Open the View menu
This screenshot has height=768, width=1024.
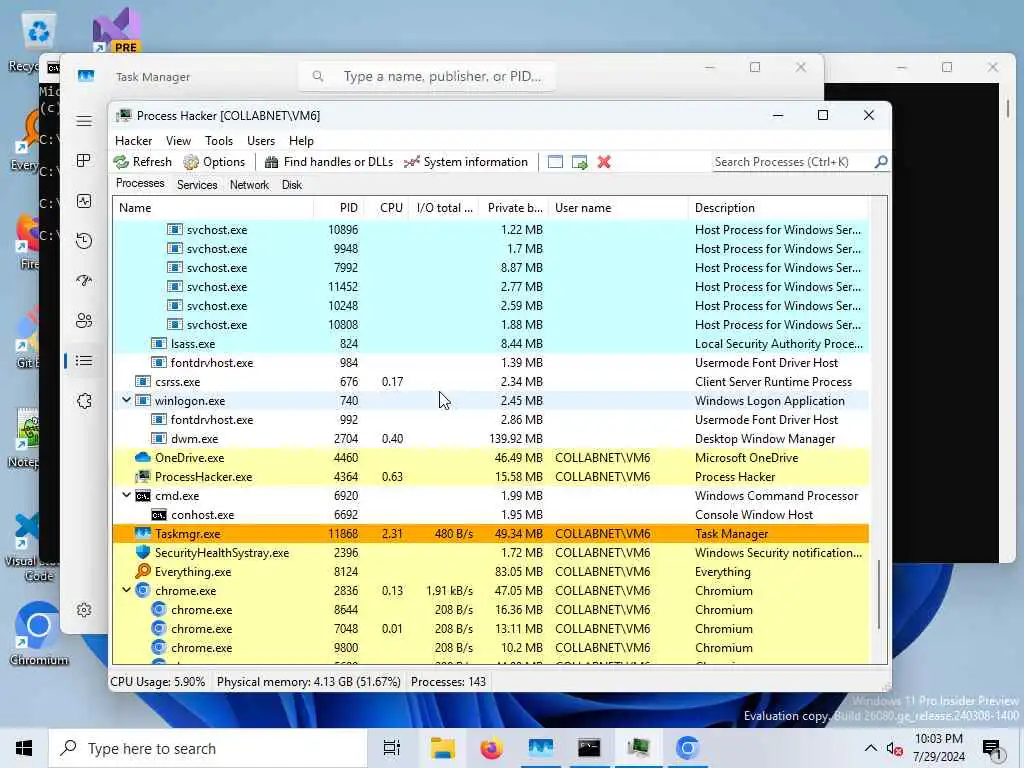click(x=178, y=141)
